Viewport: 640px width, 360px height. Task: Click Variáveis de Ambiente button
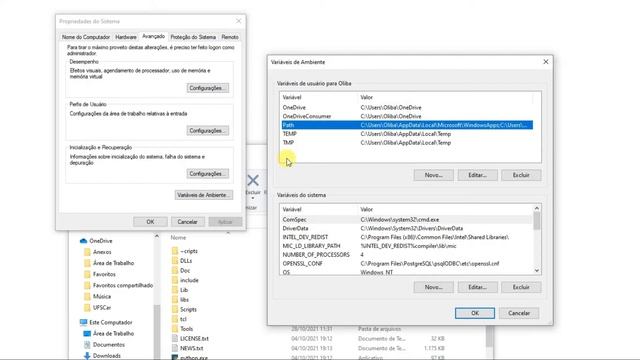[x=204, y=195]
